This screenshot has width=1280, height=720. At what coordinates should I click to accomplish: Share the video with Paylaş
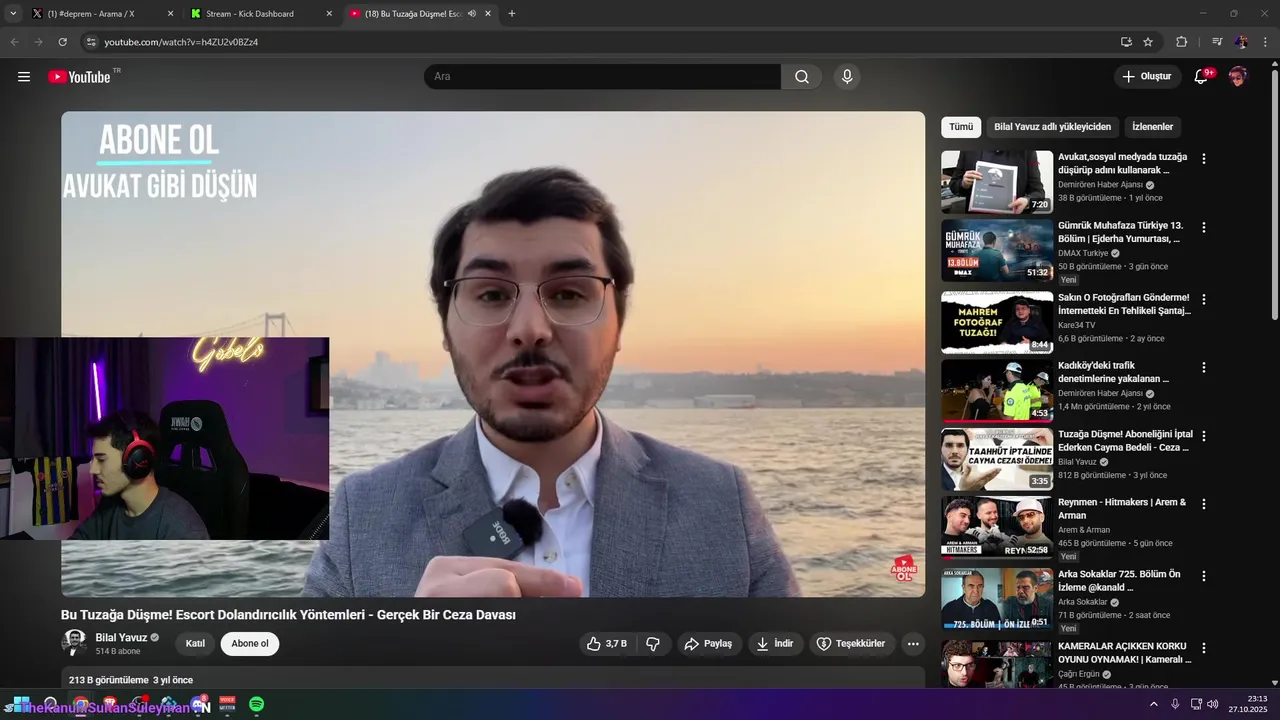click(708, 644)
